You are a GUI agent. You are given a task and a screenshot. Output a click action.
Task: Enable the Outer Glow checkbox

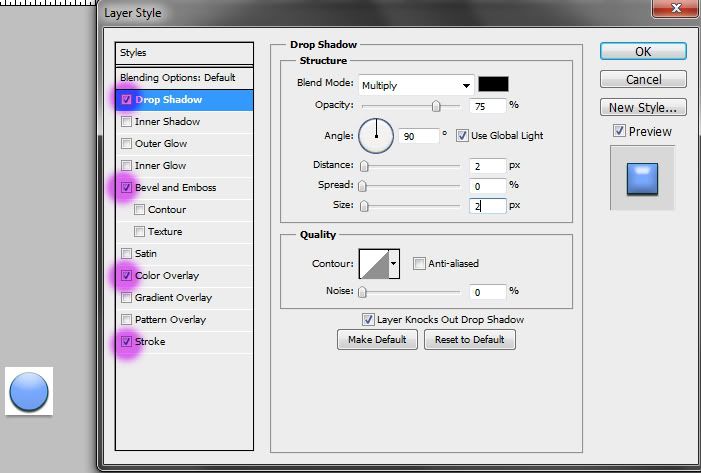point(127,143)
